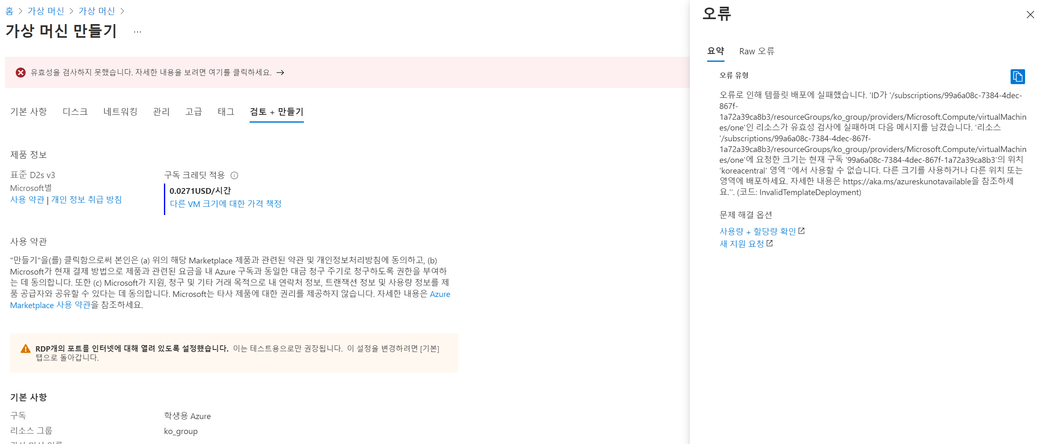Screen dimensions: 1040x444
Task: Click the arrow at the end of the validation error banner
Action: pos(280,73)
